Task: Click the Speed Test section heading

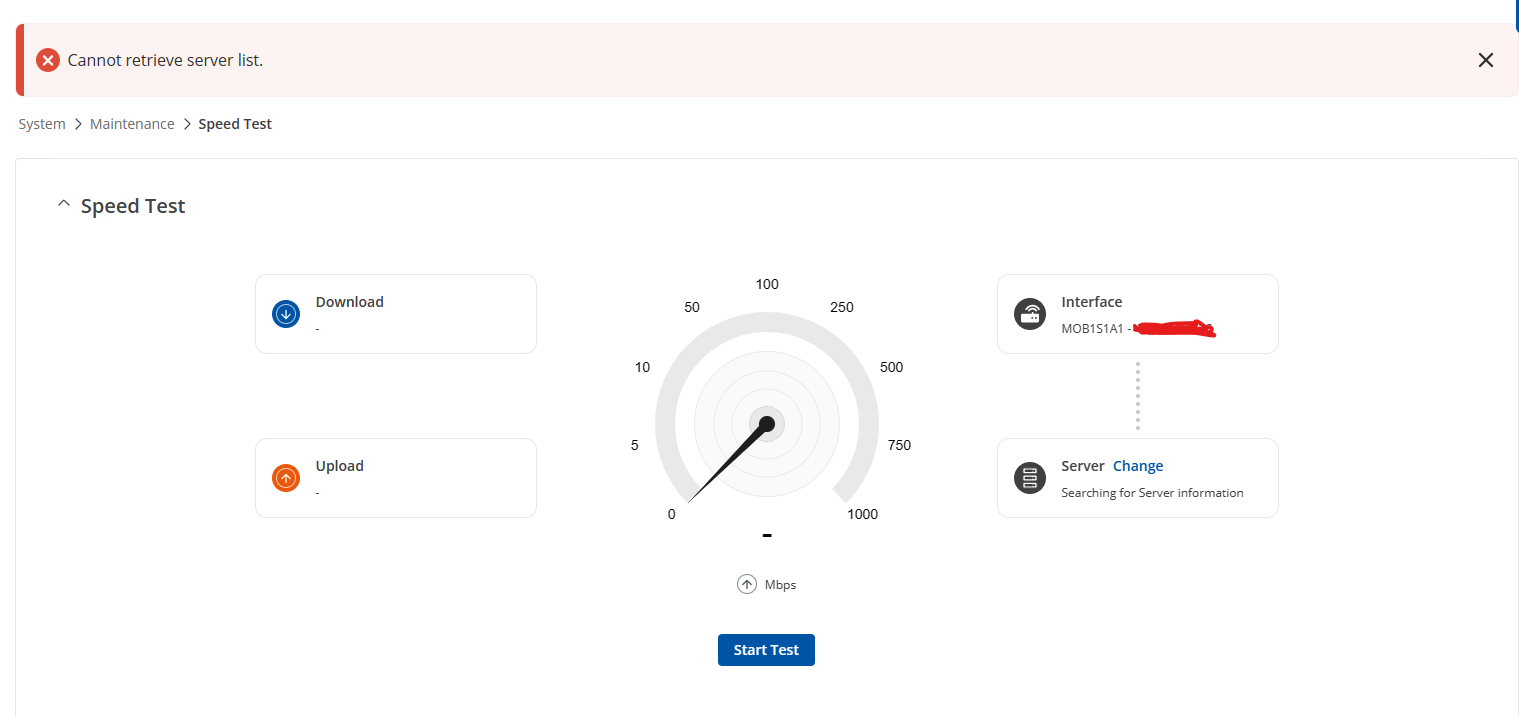Action: pos(133,206)
